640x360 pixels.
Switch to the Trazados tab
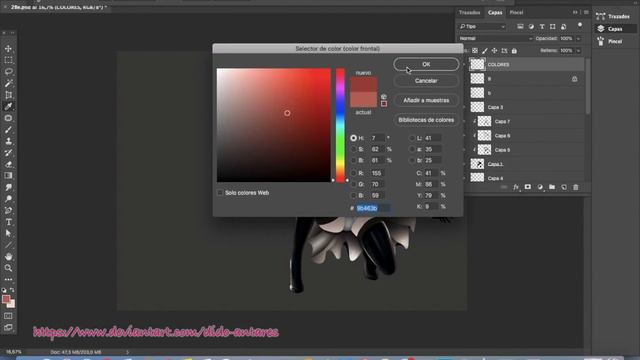[x=469, y=13]
